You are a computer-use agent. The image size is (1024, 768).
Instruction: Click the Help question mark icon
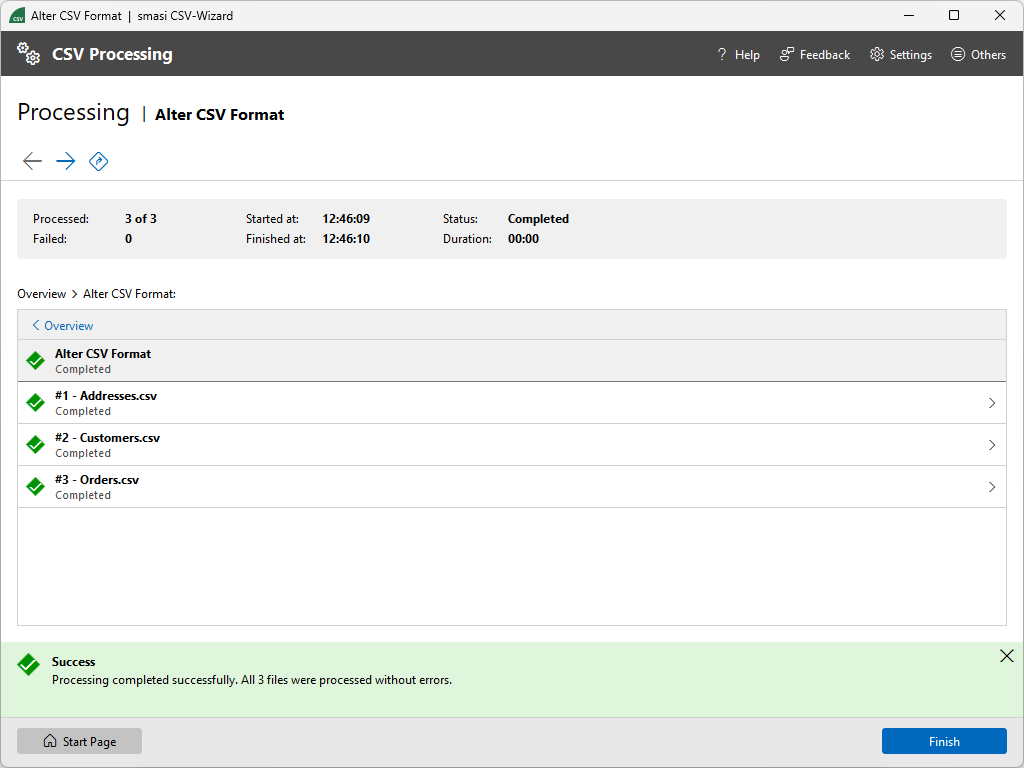coord(721,54)
